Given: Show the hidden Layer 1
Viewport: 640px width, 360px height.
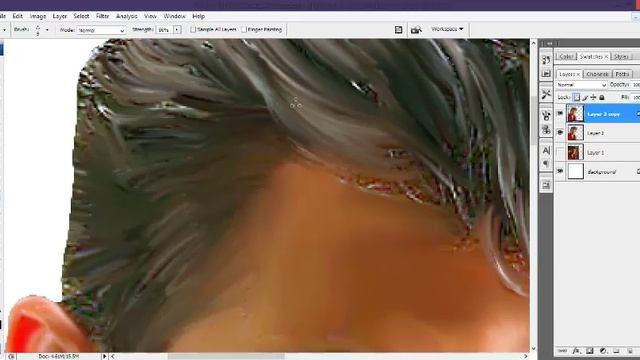Looking at the screenshot, I should click(x=560, y=152).
